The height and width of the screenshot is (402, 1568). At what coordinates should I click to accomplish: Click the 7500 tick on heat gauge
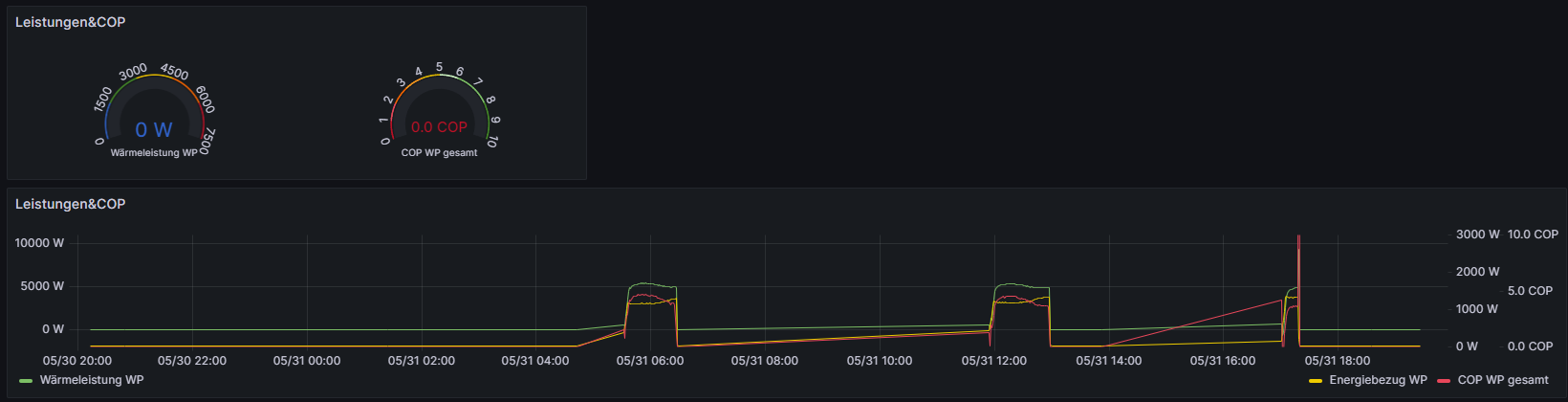click(207, 142)
